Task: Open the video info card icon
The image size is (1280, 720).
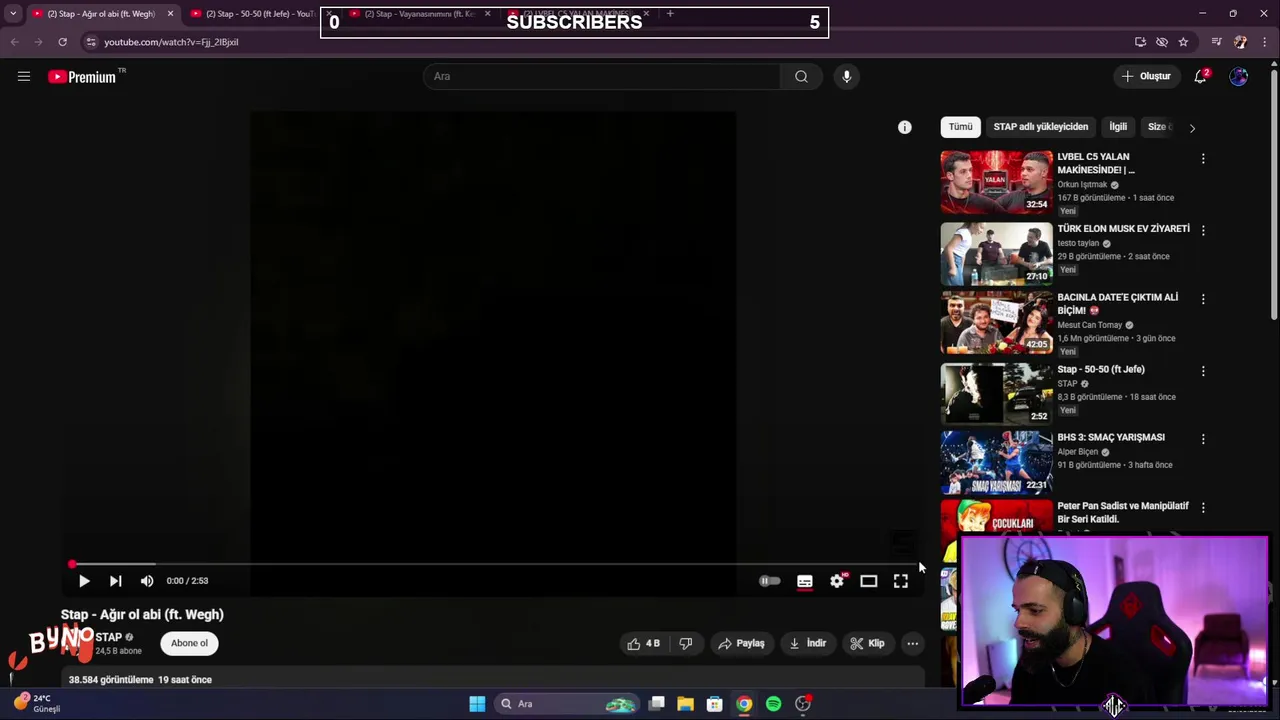Action: (905, 127)
